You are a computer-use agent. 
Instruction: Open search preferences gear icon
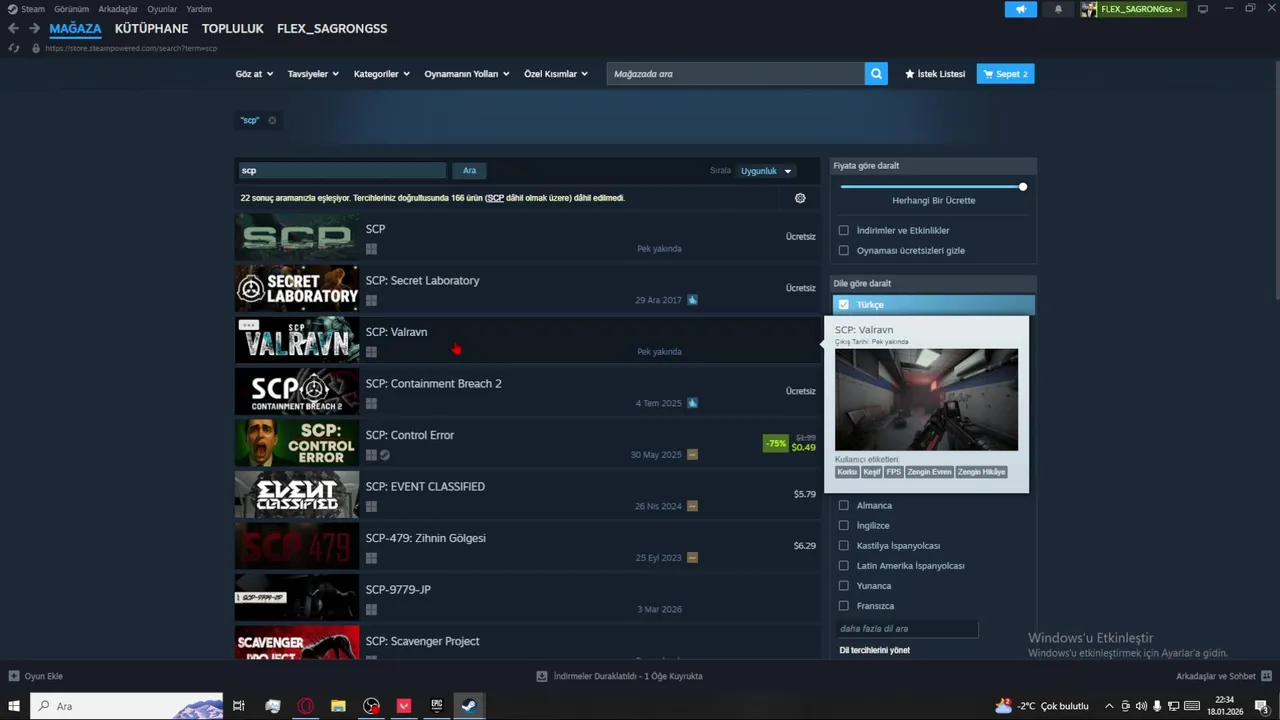(800, 198)
